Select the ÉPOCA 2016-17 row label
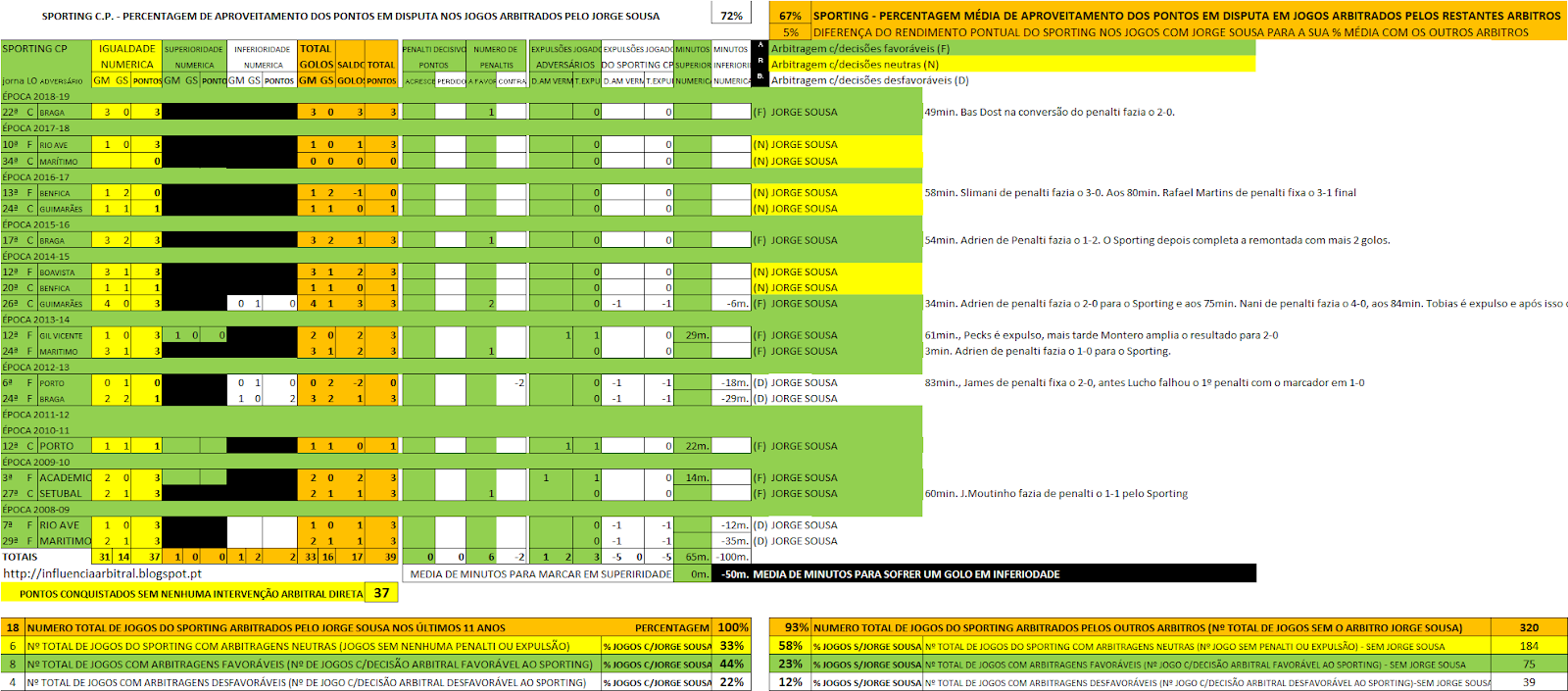 pyautogui.click(x=36, y=177)
